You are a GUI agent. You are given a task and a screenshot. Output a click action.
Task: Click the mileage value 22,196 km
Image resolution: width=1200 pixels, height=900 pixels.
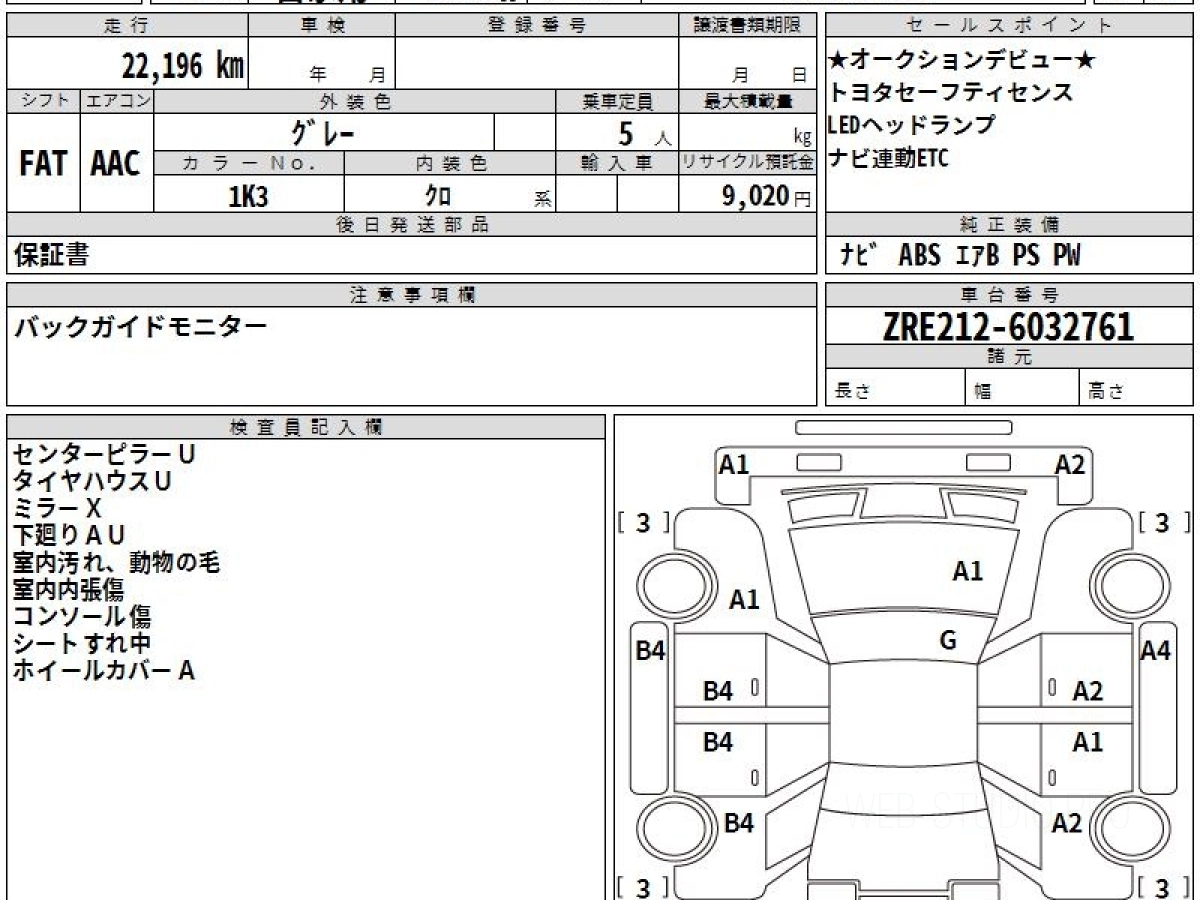coord(184,67)
